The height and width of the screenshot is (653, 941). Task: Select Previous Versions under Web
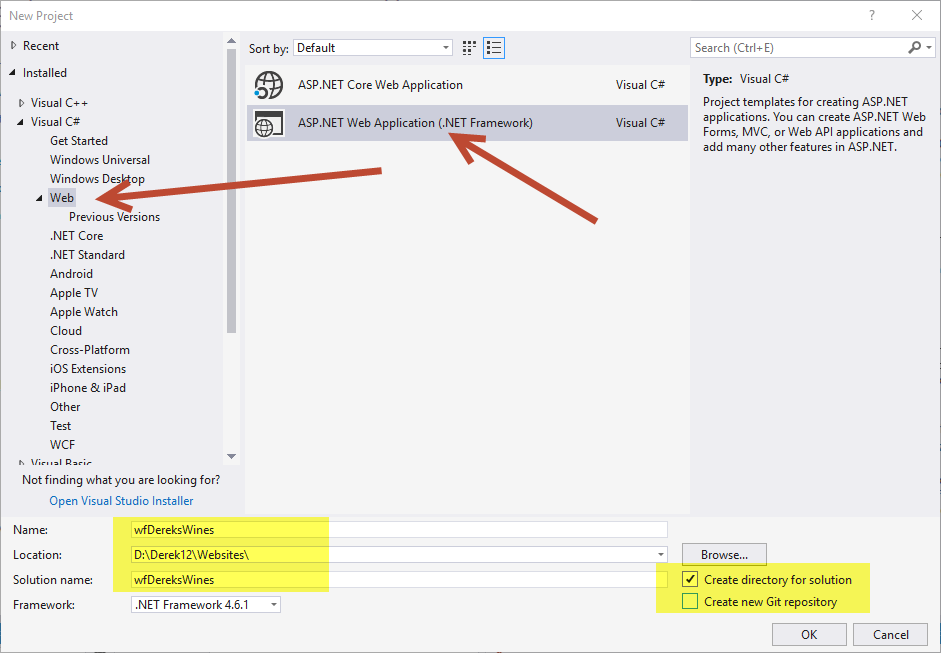(x=114, y=217)
